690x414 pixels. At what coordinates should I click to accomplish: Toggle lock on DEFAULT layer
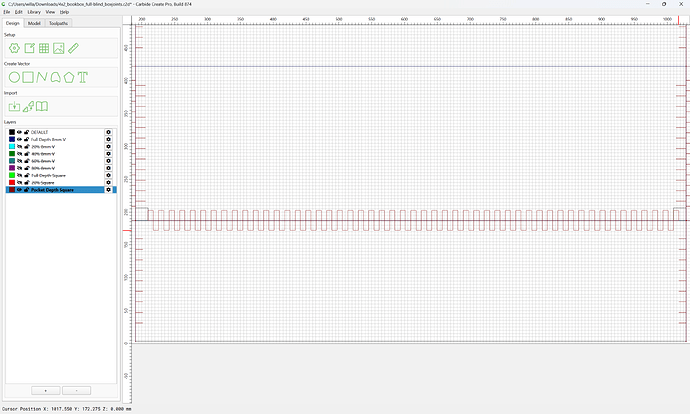click(26, 132)
